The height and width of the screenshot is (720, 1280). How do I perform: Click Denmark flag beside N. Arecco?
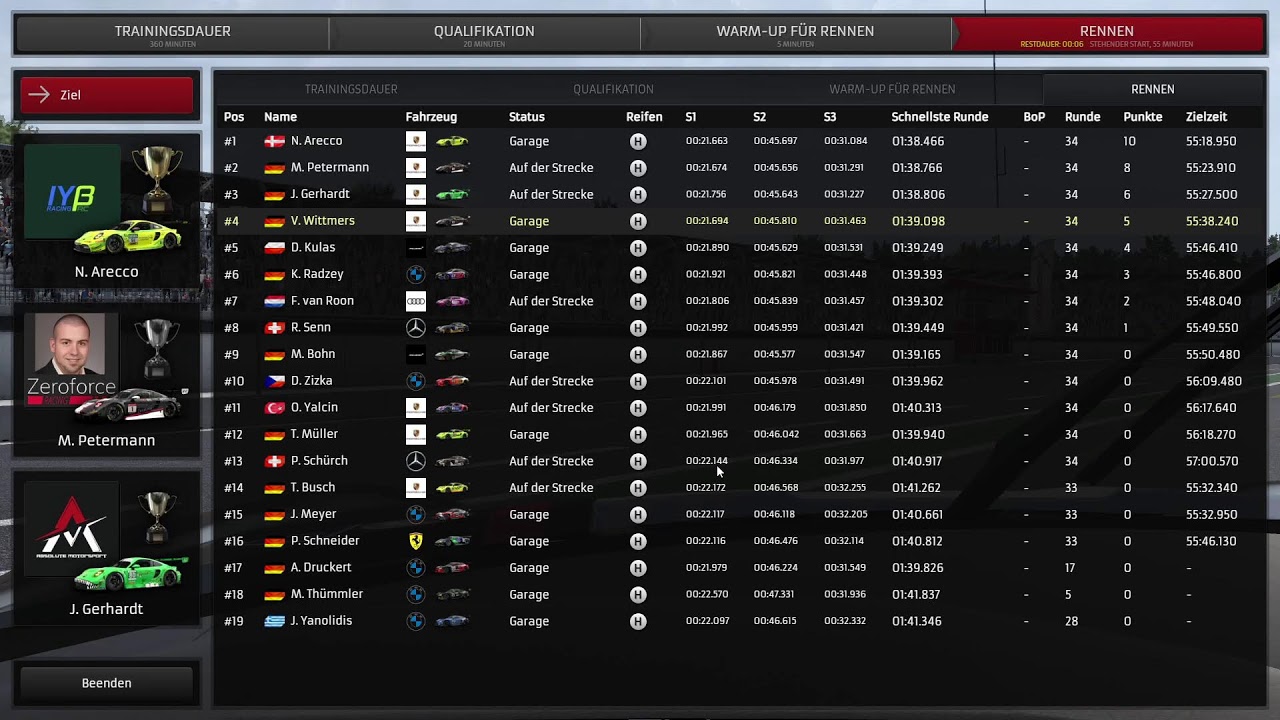(x=274, y=141)
